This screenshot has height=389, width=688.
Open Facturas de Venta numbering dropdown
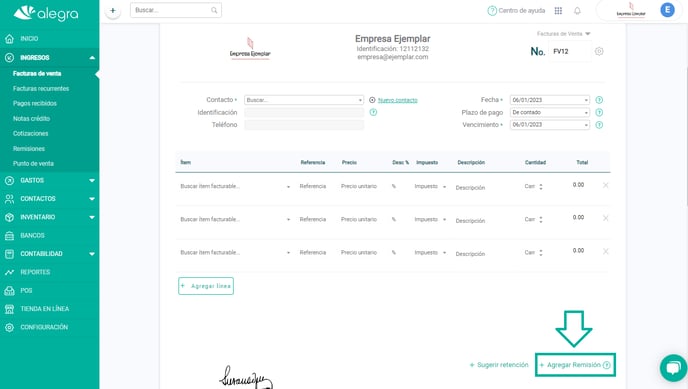click(x=563, y=34)
